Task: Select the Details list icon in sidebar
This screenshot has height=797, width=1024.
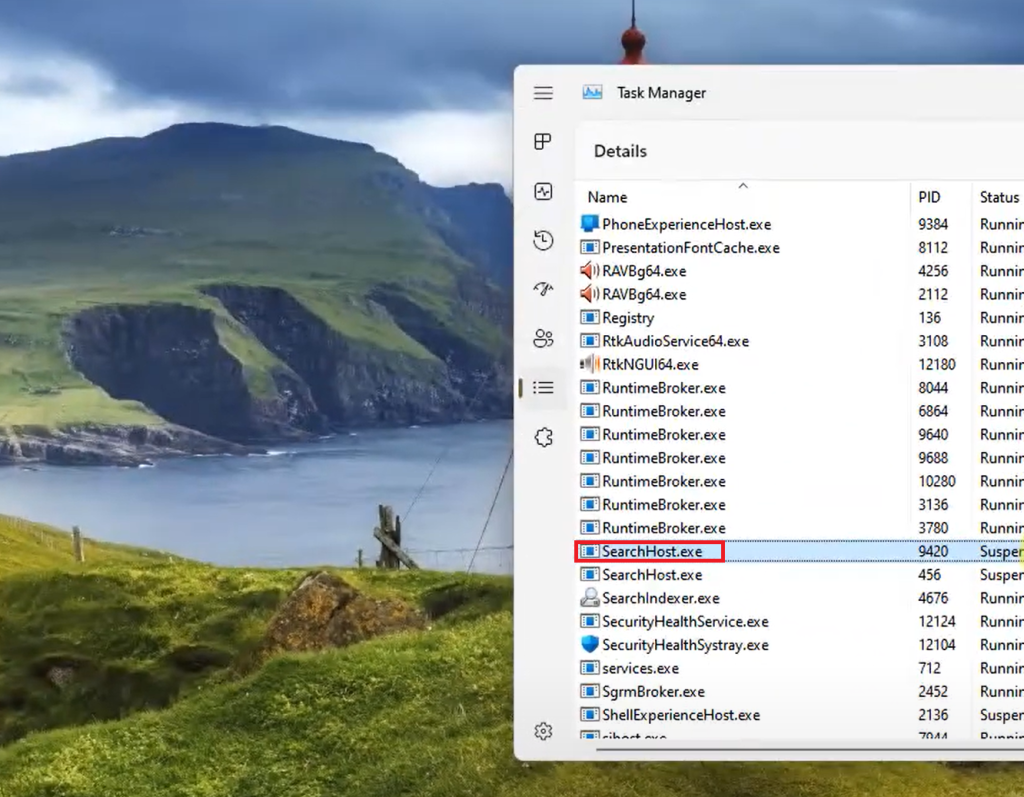Action: click(543, 388)
